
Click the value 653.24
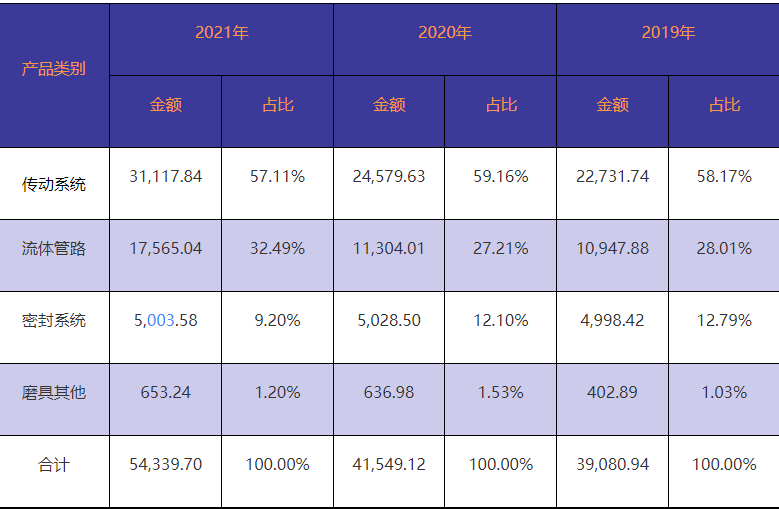[x=165, y=392]
